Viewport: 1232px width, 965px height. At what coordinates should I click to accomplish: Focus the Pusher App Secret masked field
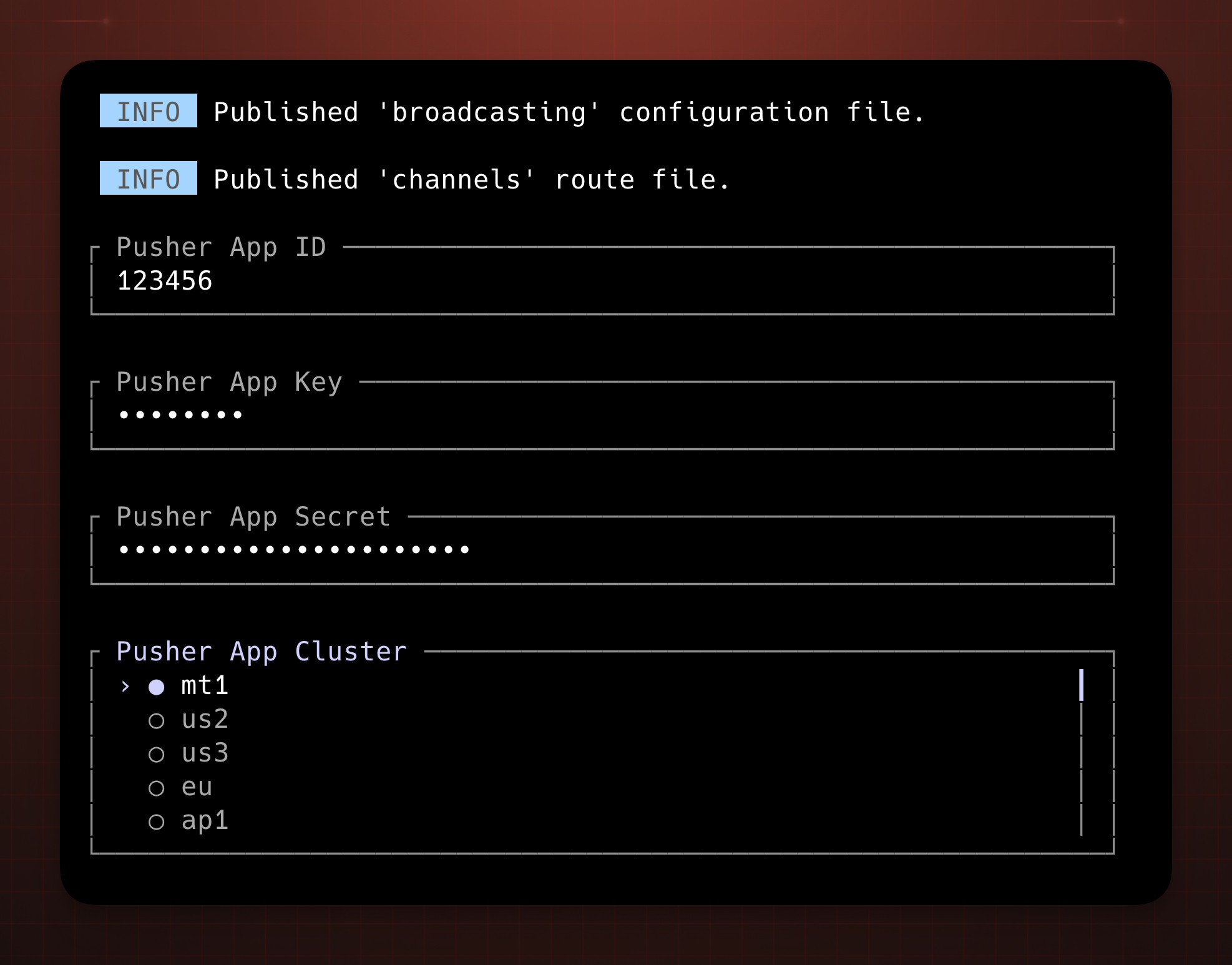[602, 551]
